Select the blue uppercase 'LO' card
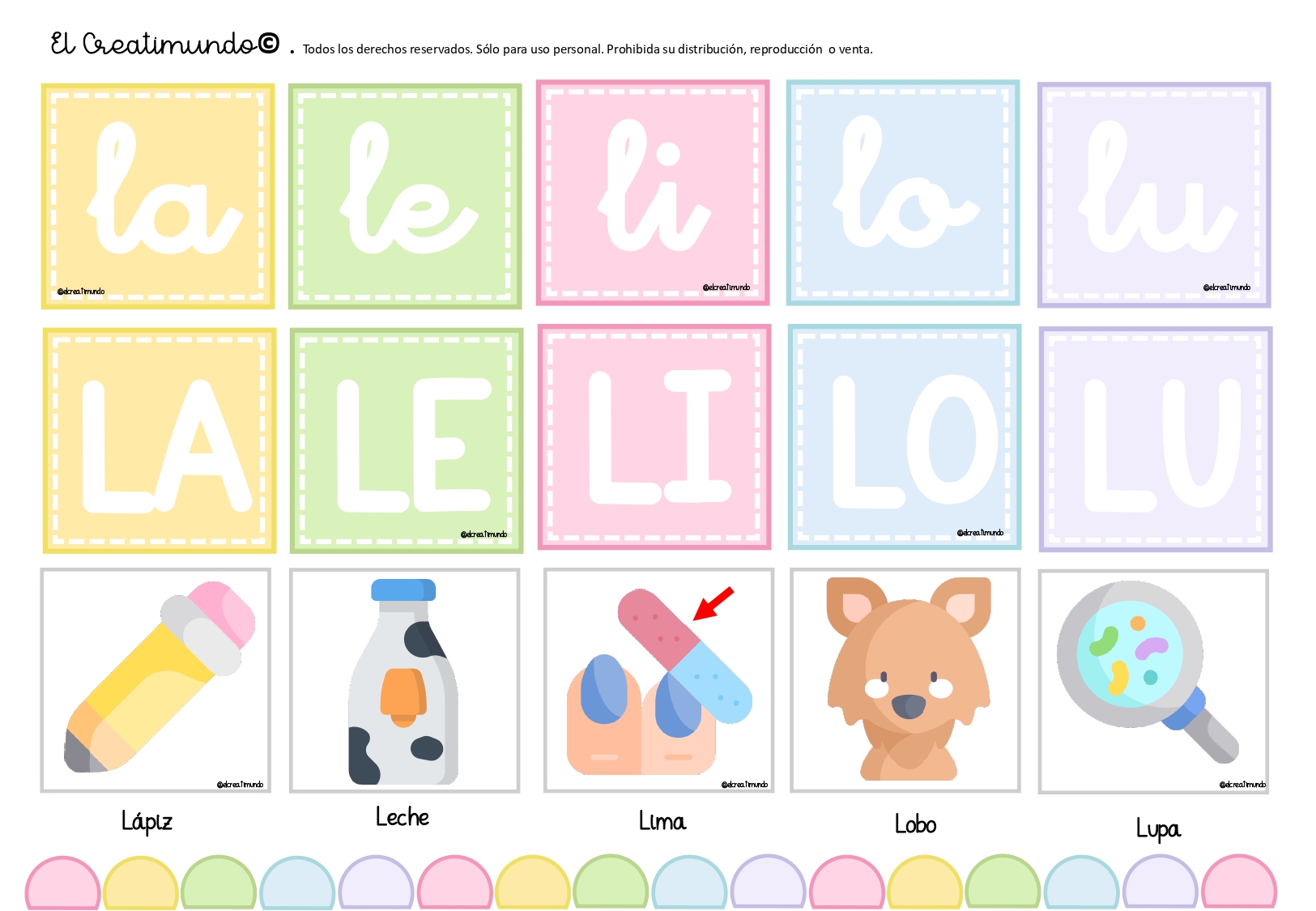The height and width of the screenshot is (911, 1316). coord(905,437)
